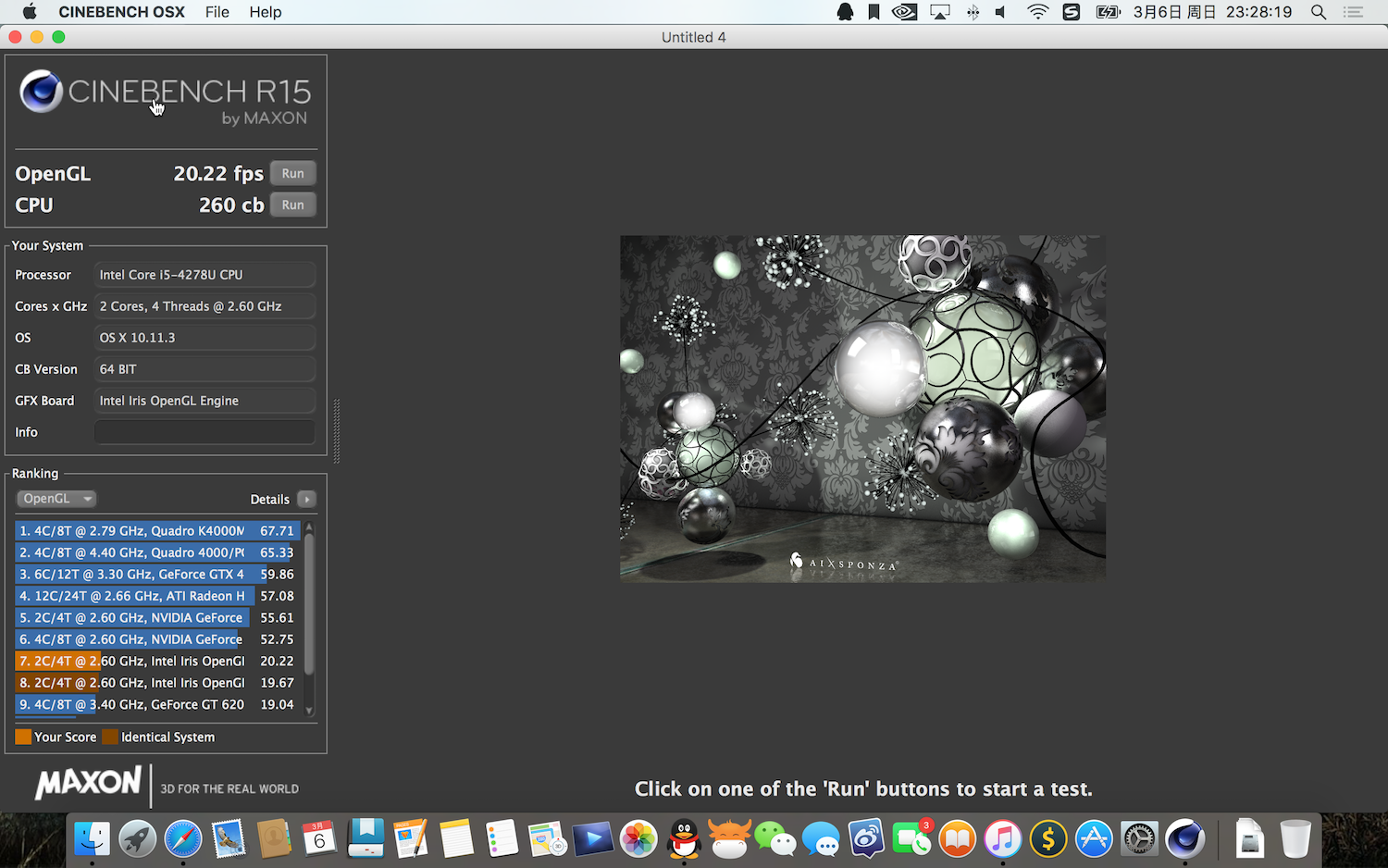Click the Details arrow button in Ranking
Viewport: 1388px width, 868px height.
[307, 499]
